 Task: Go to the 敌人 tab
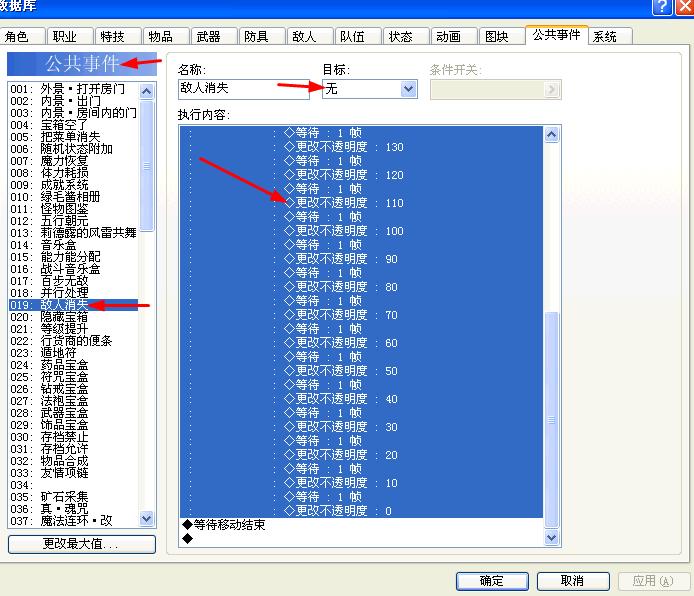pos(310,36)
